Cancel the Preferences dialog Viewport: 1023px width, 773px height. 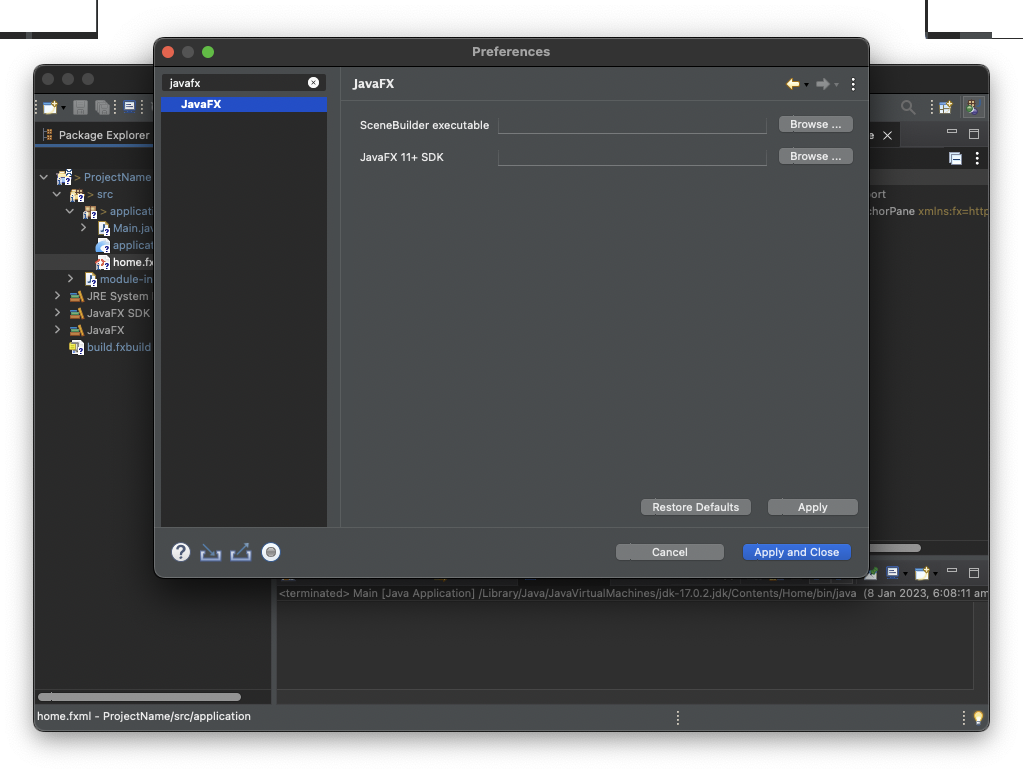click(x=669, y=552)
